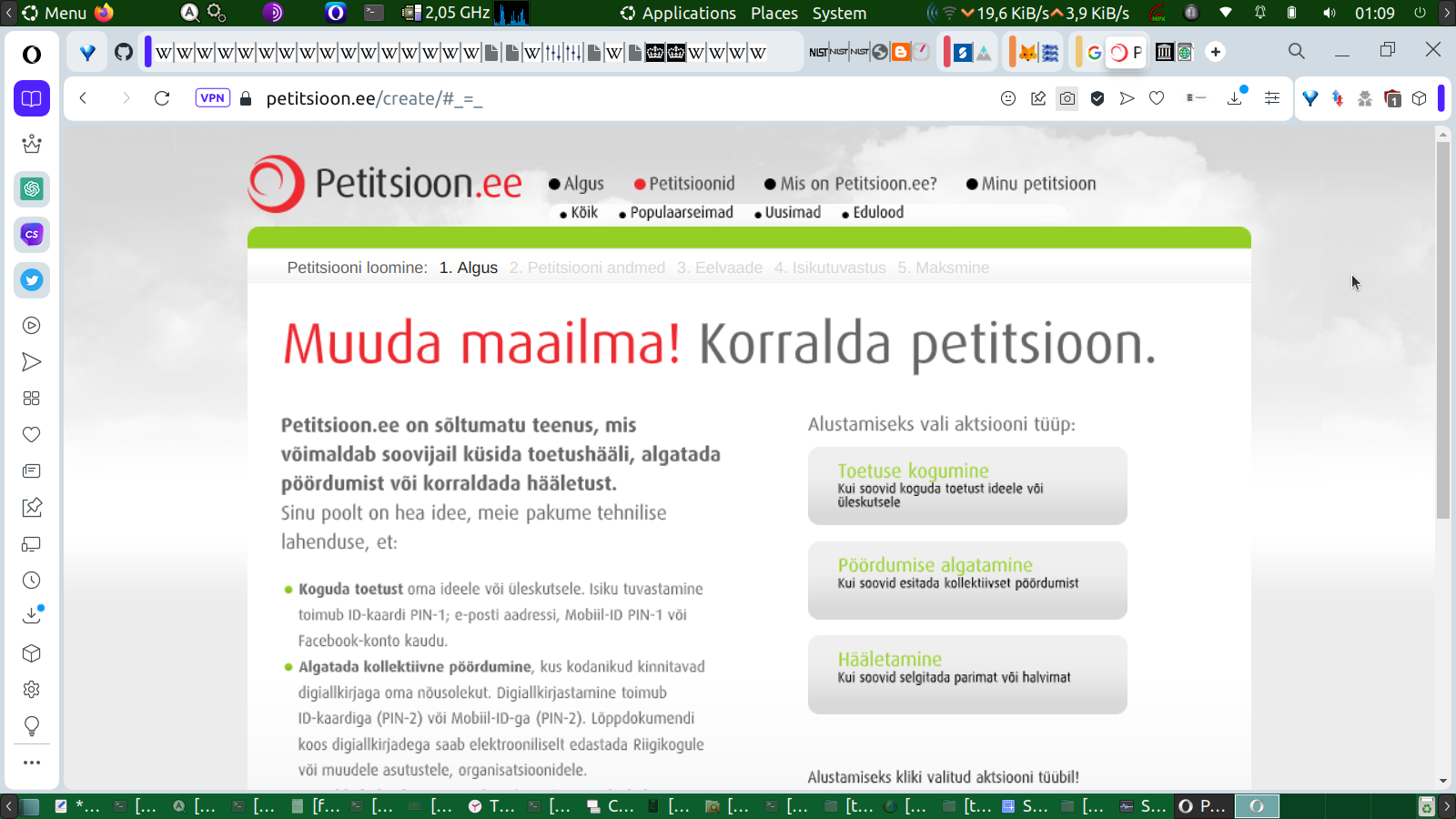
Task: Open the Twitter sidebar panel
Action: (x=32, y=280)
